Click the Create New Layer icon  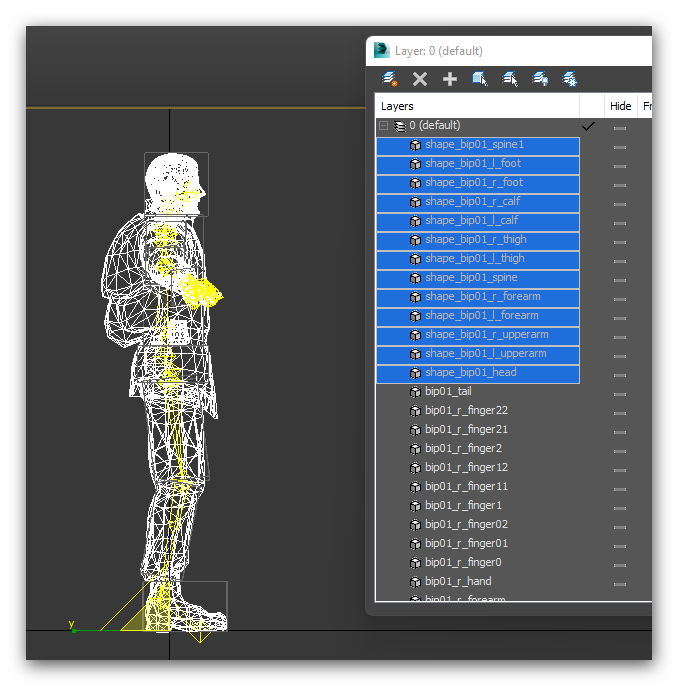coord(390,79)
